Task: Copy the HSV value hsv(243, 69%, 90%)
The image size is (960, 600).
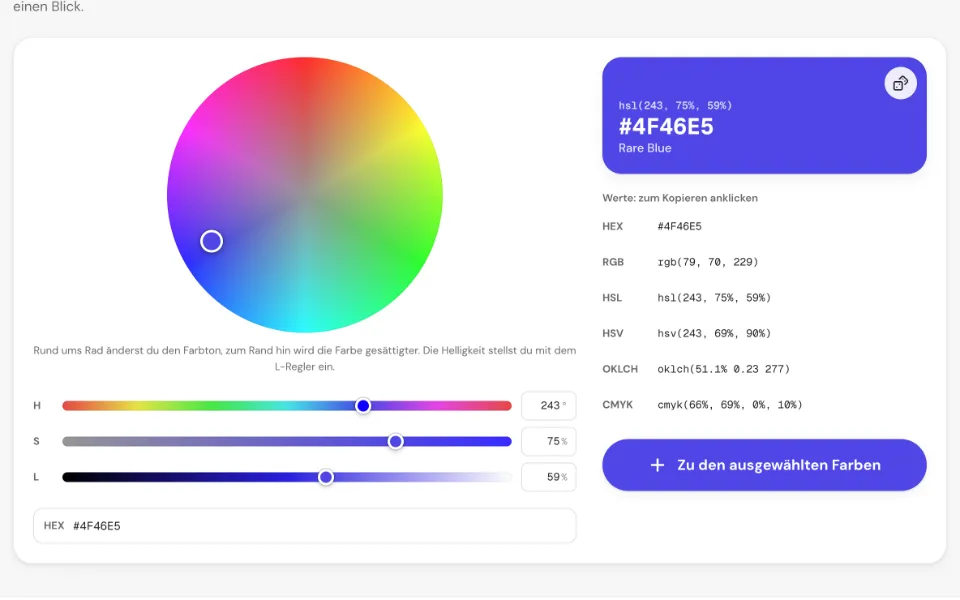Action: pyautogui.click(x=714, y=333)
